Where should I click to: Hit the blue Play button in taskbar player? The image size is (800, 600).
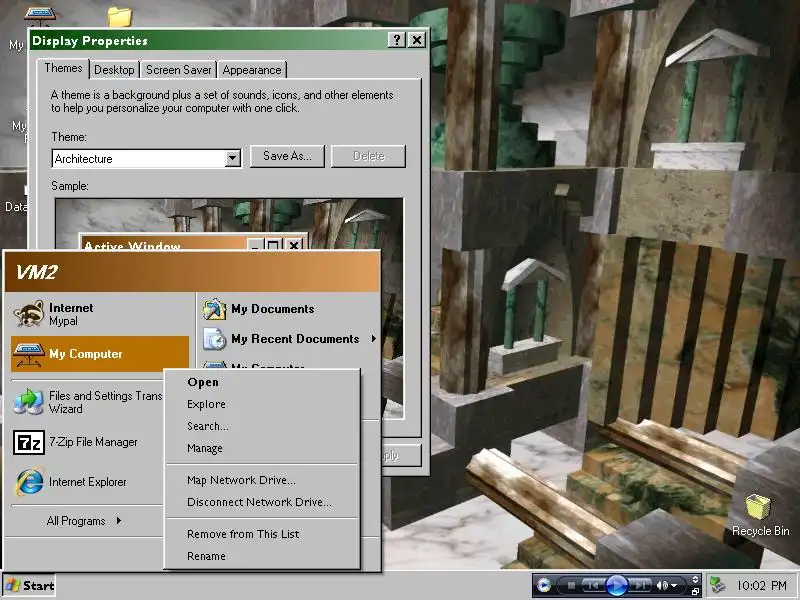click(616, 586)
